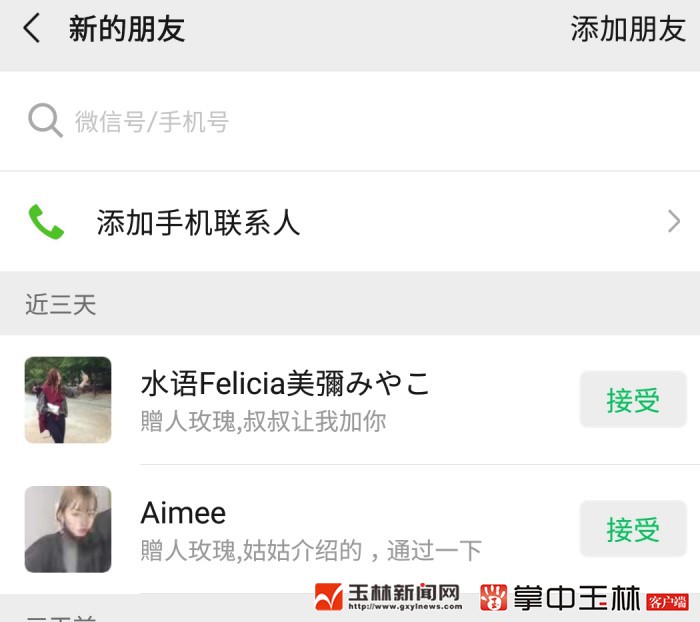This screenshot has width=700, height=622.
Task: Select the name 水语Felicia美彌みやこ
Action: [285, 383]
